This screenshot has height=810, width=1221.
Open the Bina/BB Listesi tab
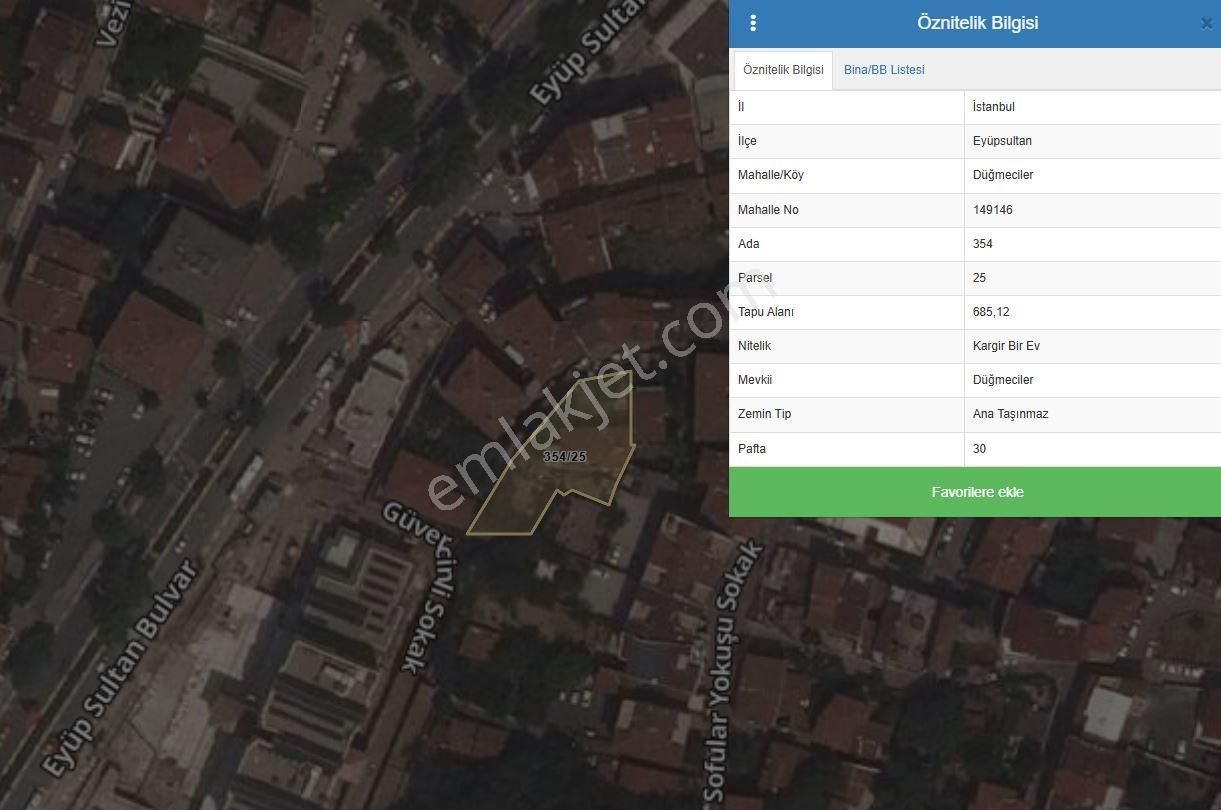coord(884,70)
